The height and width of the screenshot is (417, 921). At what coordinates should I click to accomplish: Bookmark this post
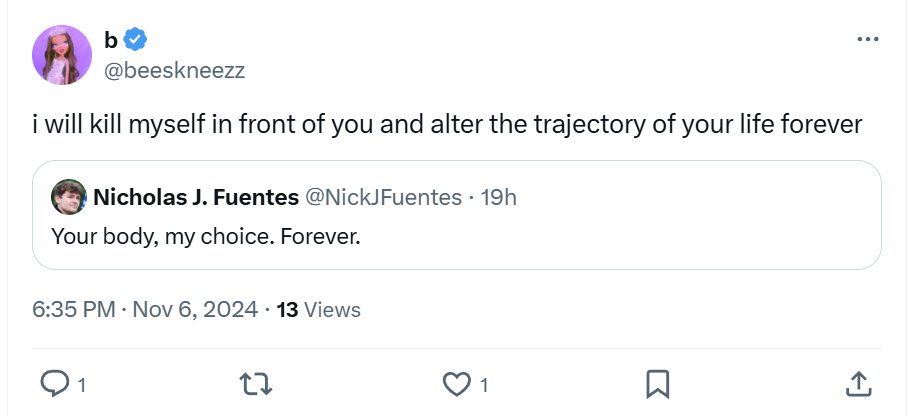point(657,383)
